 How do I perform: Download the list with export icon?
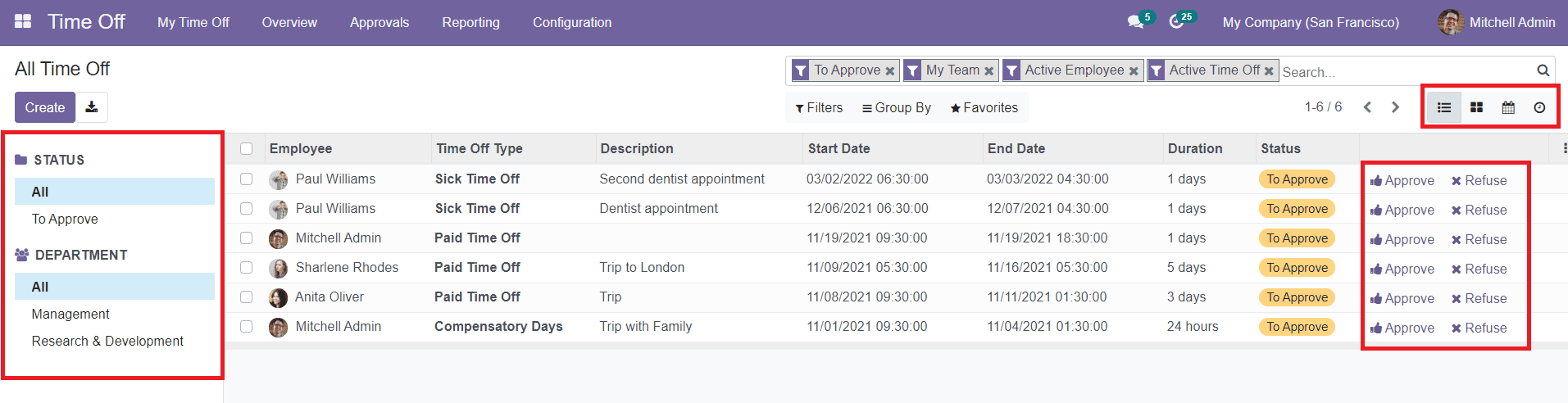coord(92,107)
